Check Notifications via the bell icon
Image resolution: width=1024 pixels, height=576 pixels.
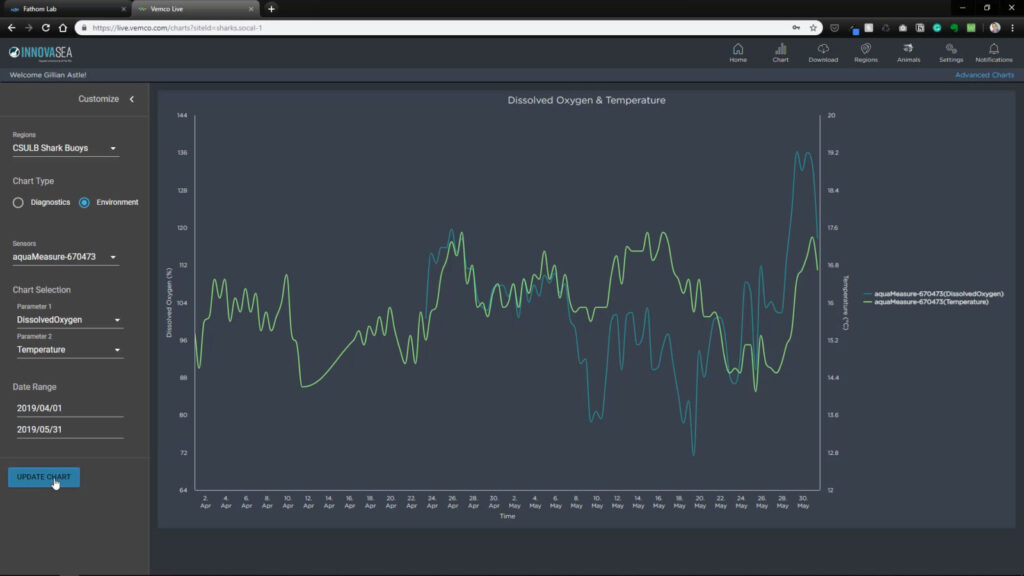pos(994,52)
